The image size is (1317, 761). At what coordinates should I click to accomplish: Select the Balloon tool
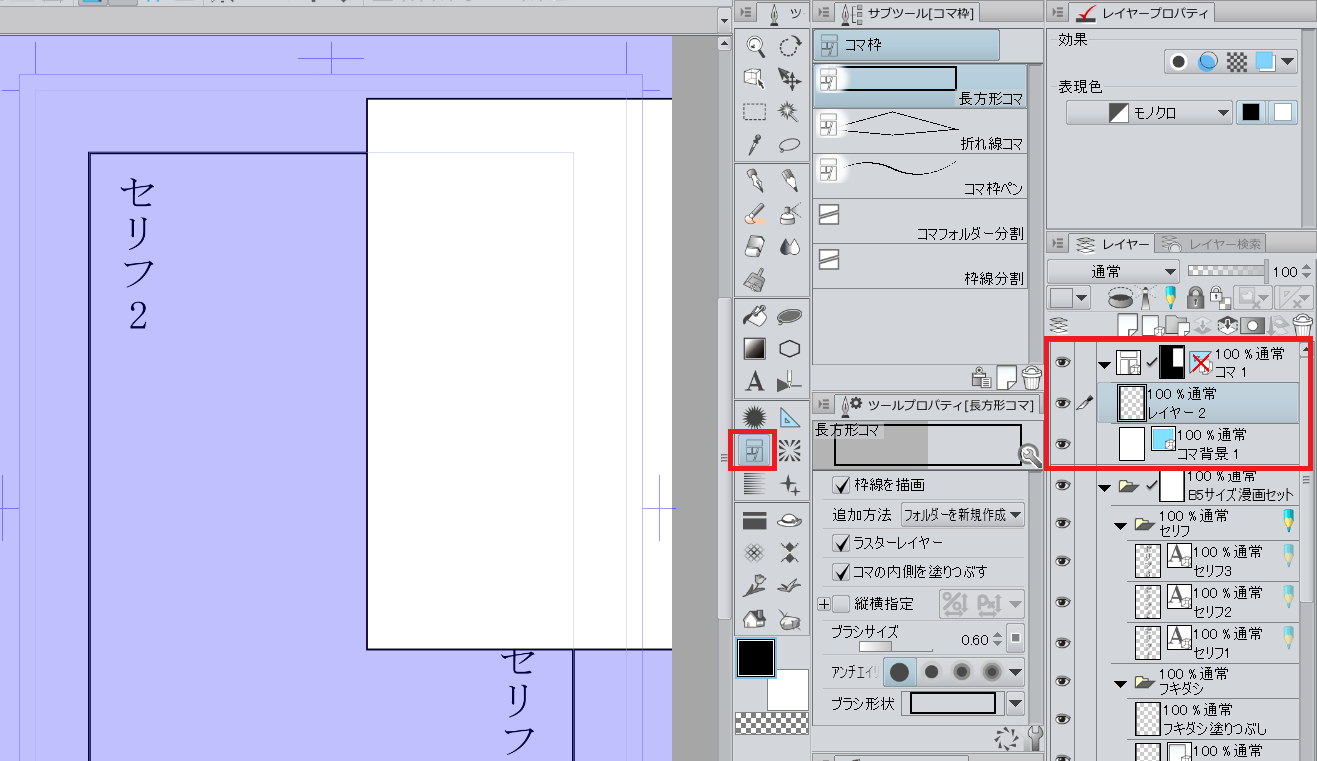point(790,317)
